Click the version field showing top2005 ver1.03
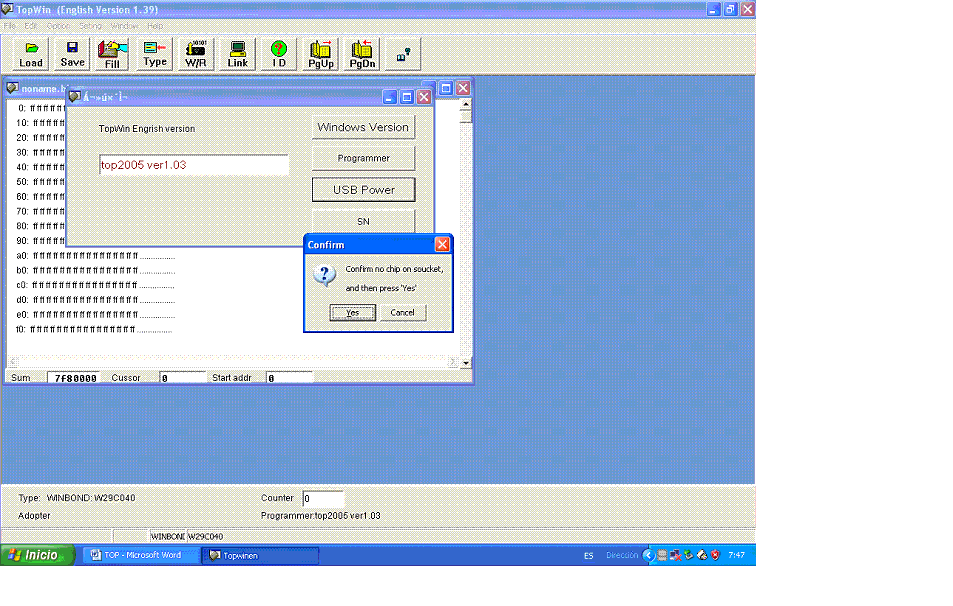The image size is (953, 606). pyautogui.click(x=194, y=165)
